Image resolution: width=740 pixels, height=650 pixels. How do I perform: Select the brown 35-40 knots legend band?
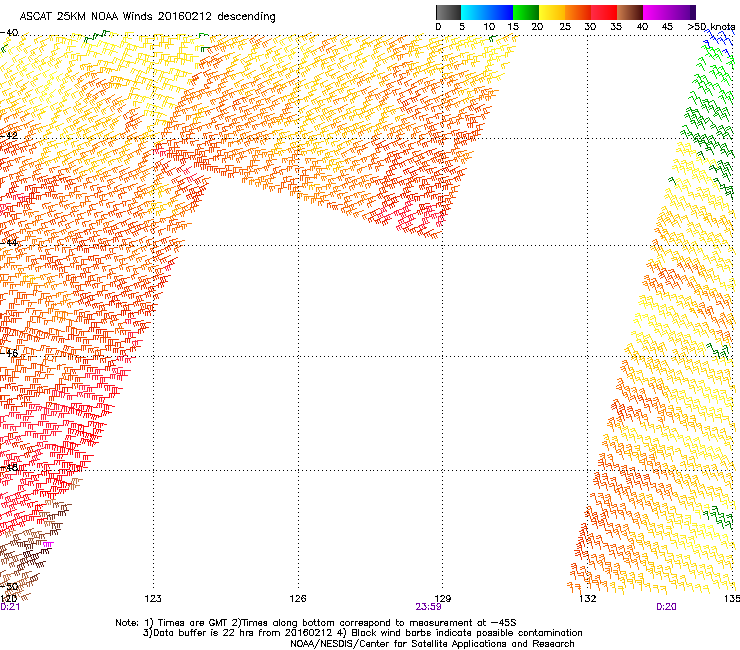pos(630,12)
